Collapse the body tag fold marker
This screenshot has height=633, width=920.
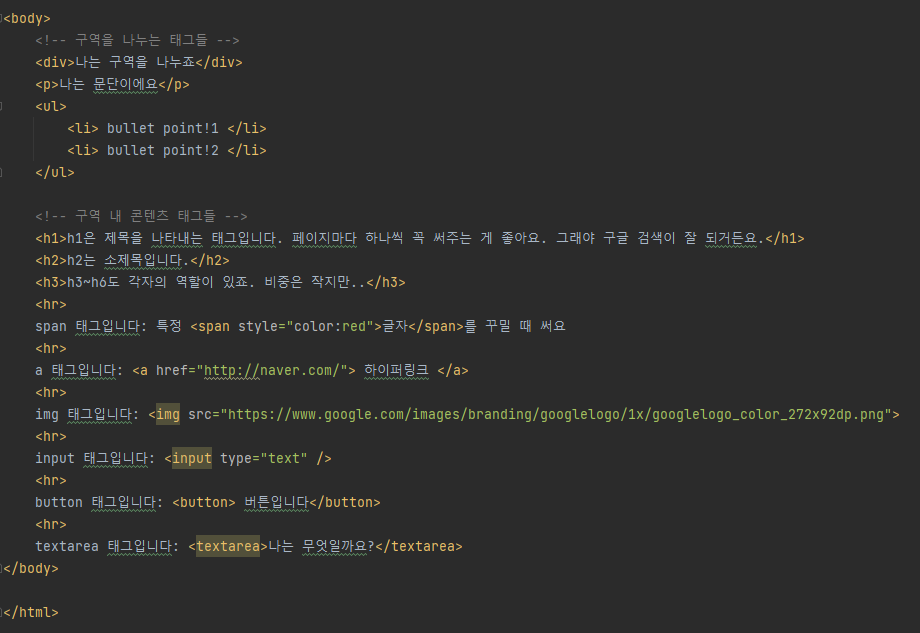(x=1, y=18)
